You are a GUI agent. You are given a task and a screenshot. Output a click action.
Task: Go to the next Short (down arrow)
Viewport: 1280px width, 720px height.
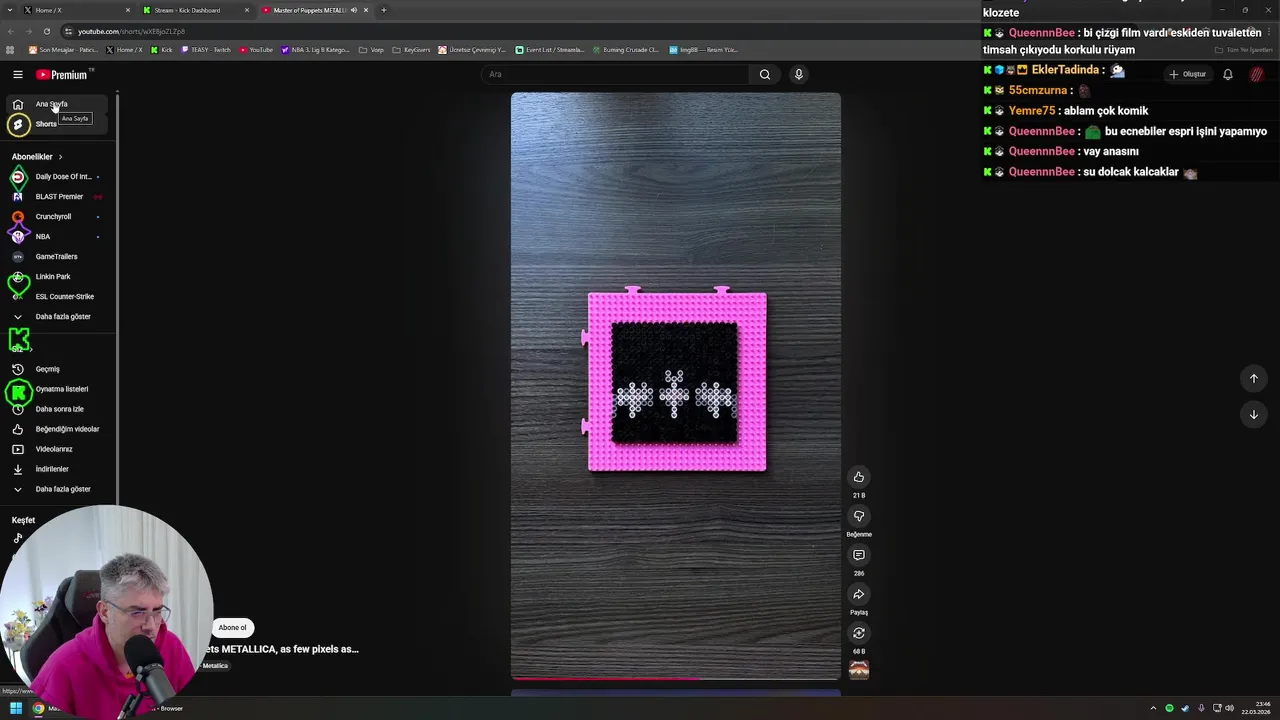(1253, 414)
